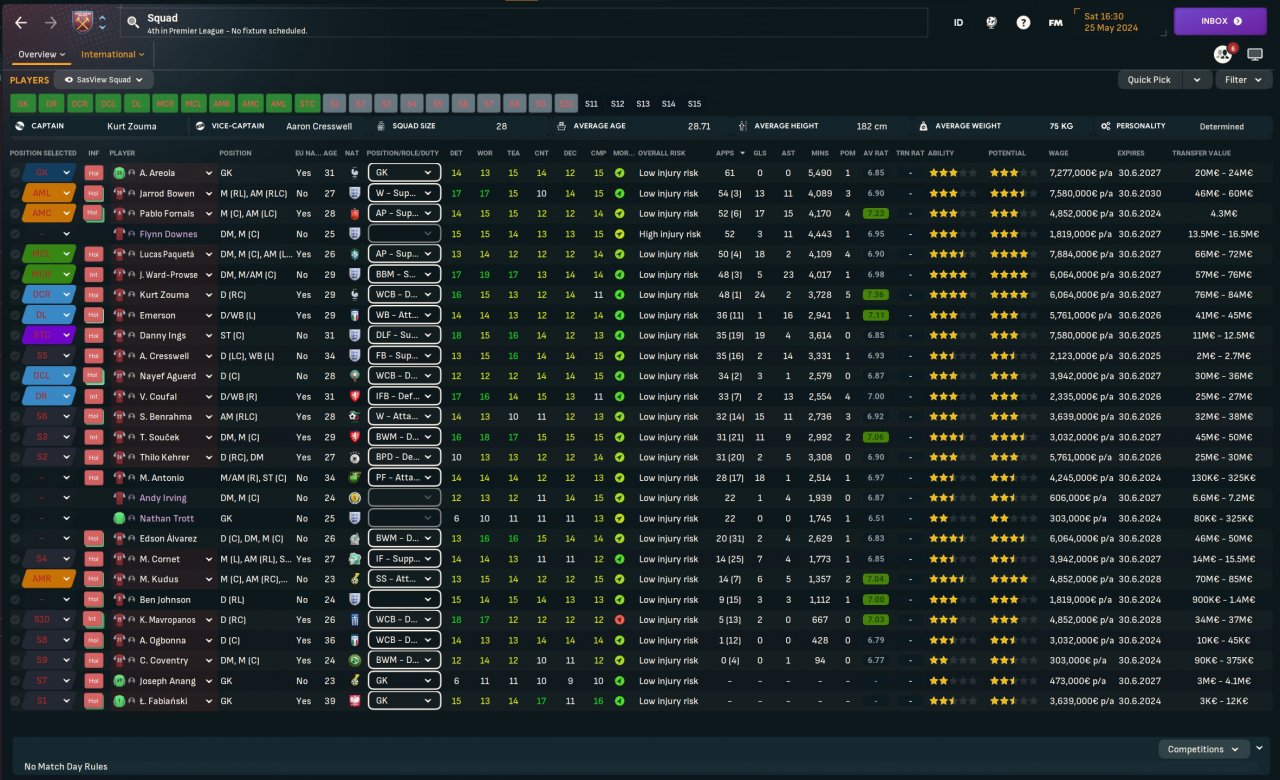Toggle selection circle for A. Areola row
Screen dimensions: 1280x780
(14, 173)
